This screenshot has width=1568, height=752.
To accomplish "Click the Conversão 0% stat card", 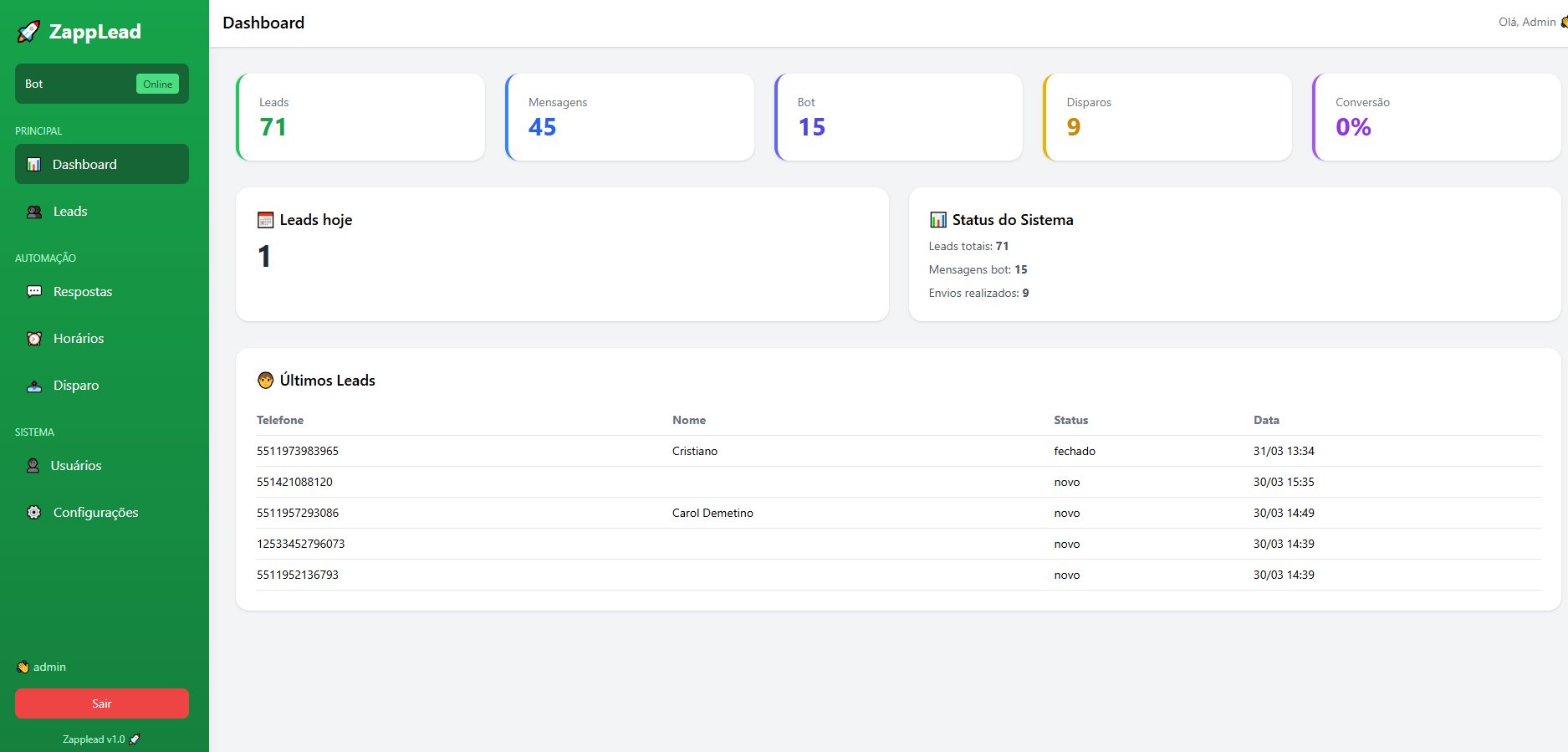I will (x=1436, y=117).
